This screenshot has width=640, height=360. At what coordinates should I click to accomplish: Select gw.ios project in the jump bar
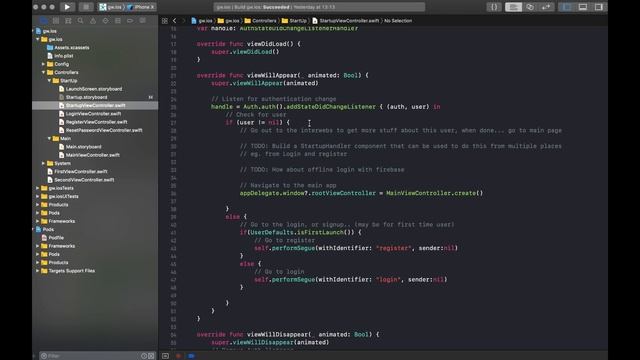[202, 21]
